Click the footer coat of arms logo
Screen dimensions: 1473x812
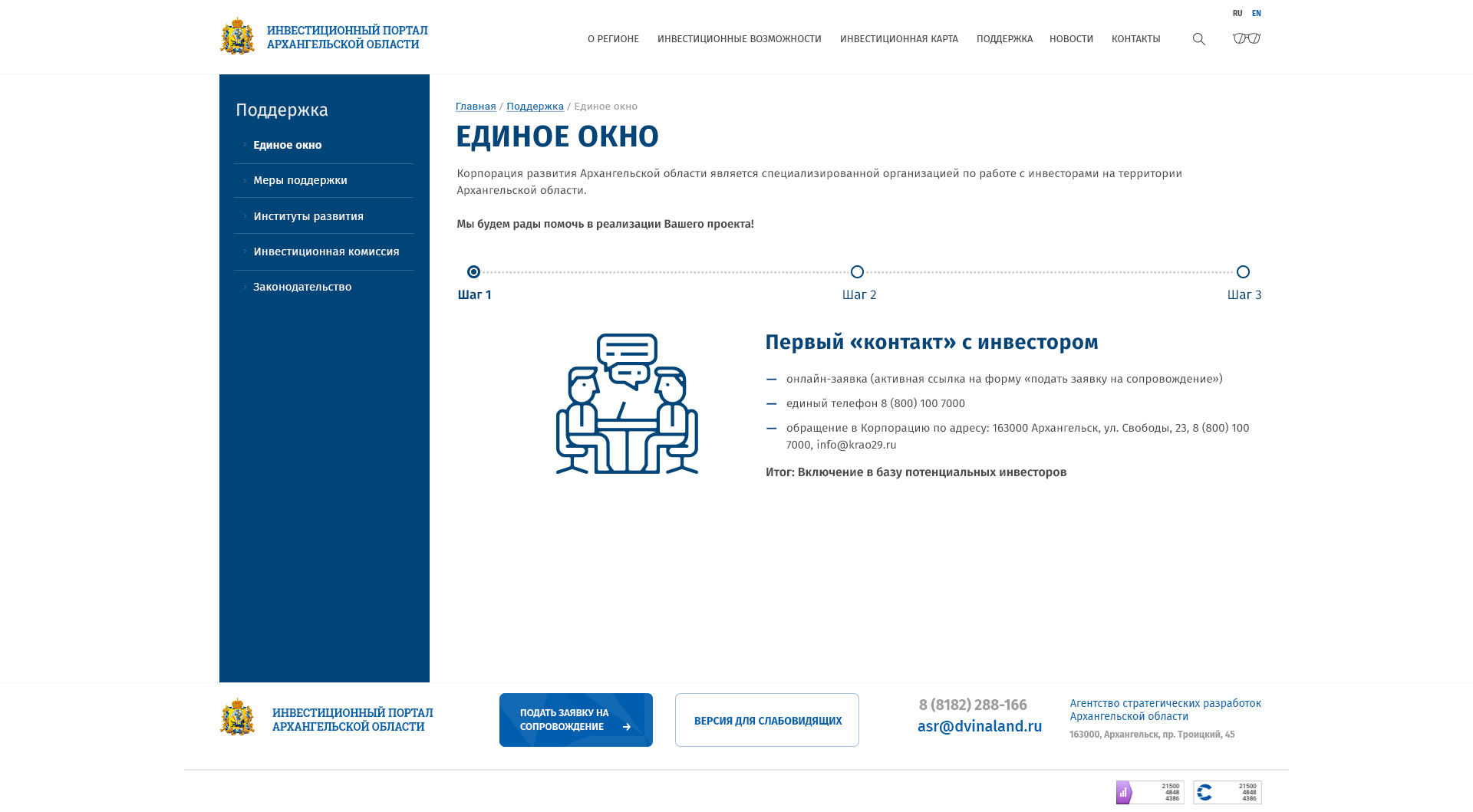237,718
